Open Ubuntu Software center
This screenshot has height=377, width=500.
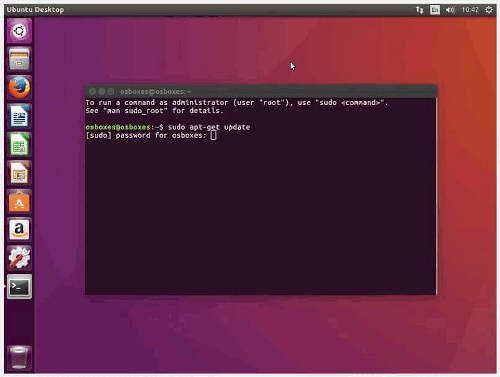tap(19, 201)
